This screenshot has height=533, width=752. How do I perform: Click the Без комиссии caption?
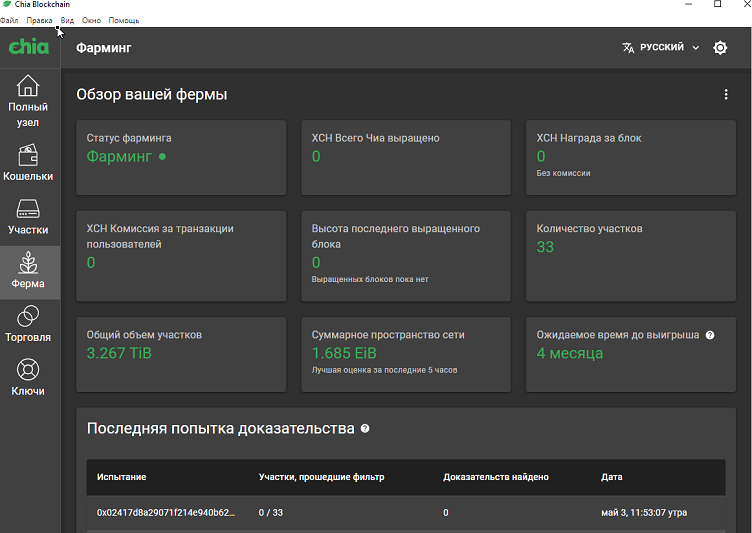click(563, 173)
